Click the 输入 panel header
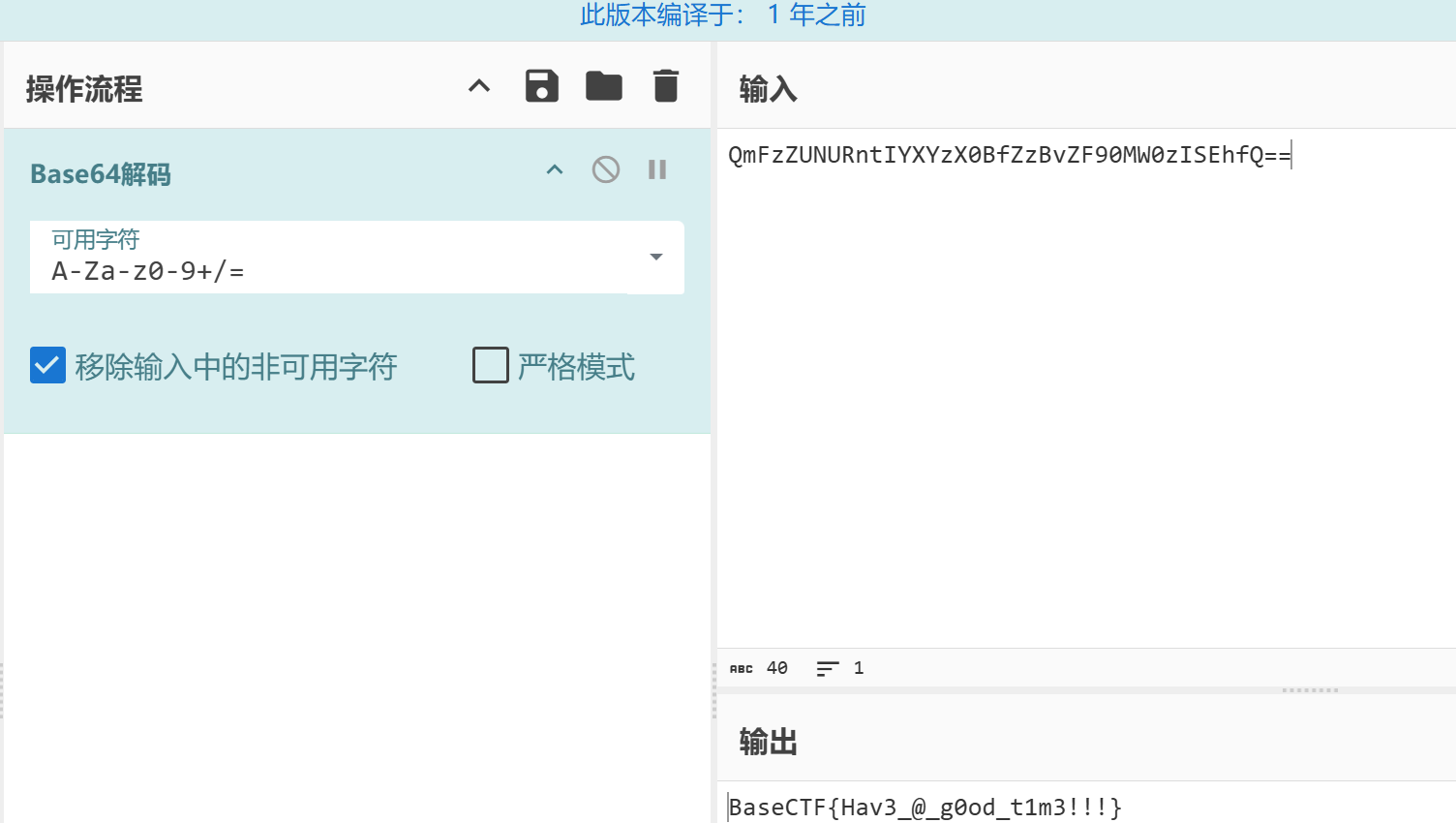This screenshot has width=1456, height=823. click(x=768, y=89)
